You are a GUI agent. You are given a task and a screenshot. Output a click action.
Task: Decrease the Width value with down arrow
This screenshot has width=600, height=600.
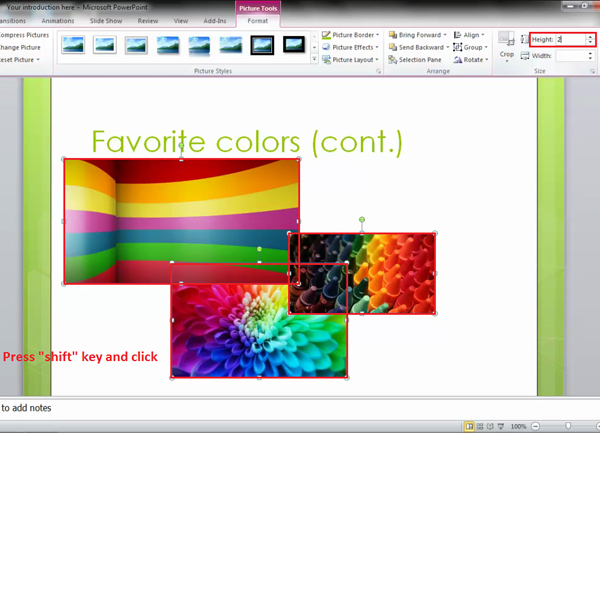(590, 59)
